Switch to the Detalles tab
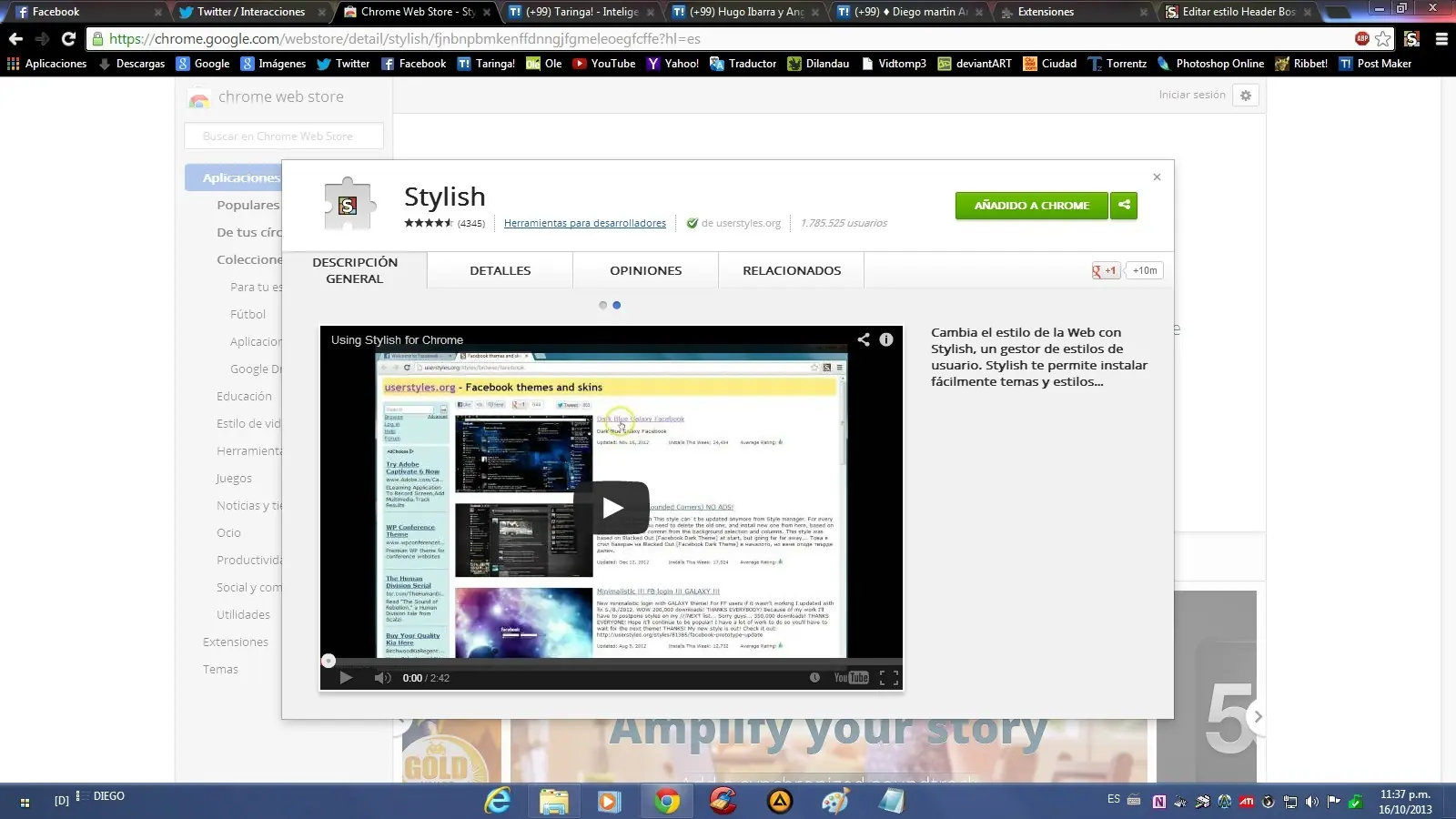The image size is (1456, 819). 500,270
